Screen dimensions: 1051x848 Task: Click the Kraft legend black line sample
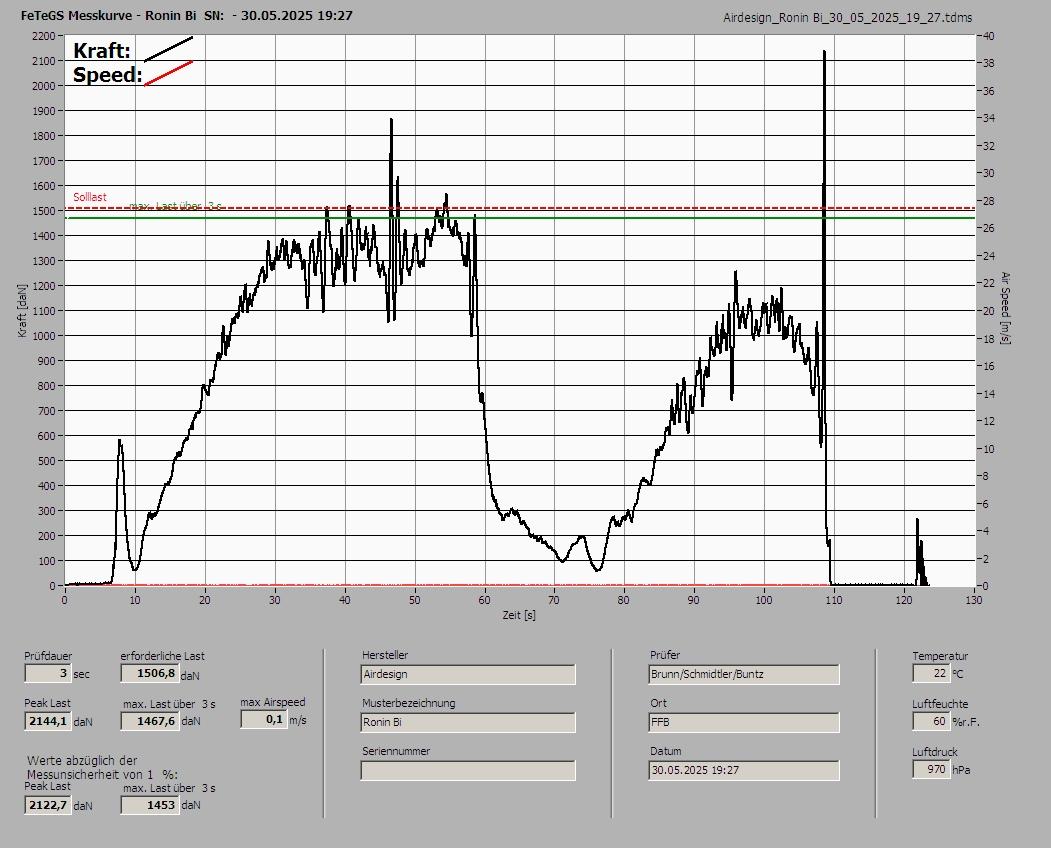tap(168, 49)
